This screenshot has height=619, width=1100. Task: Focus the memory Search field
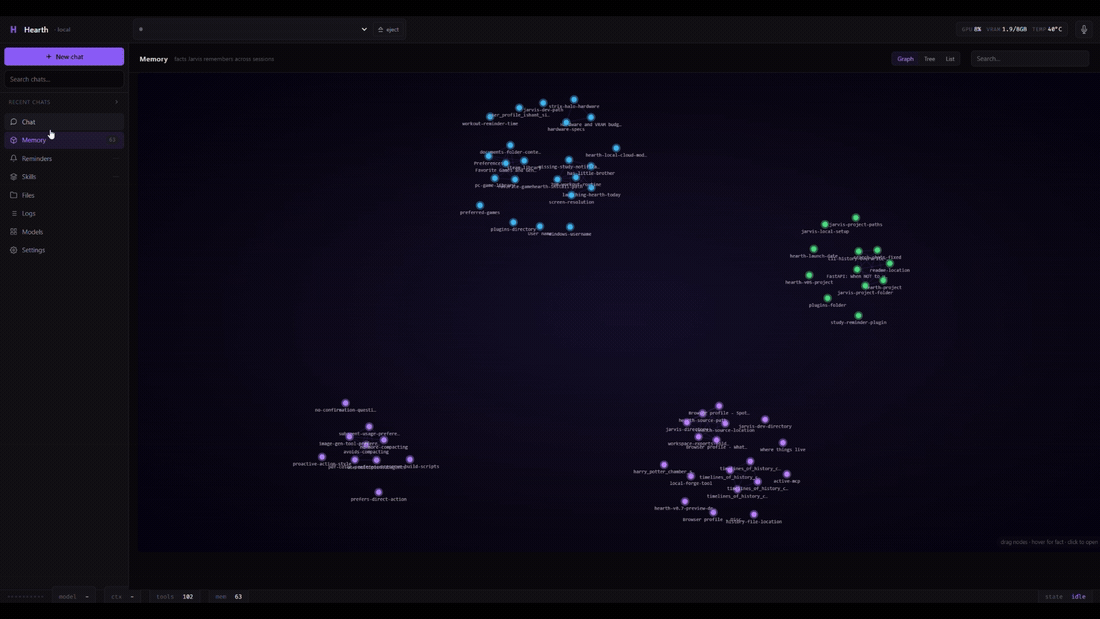[1030, 59]
